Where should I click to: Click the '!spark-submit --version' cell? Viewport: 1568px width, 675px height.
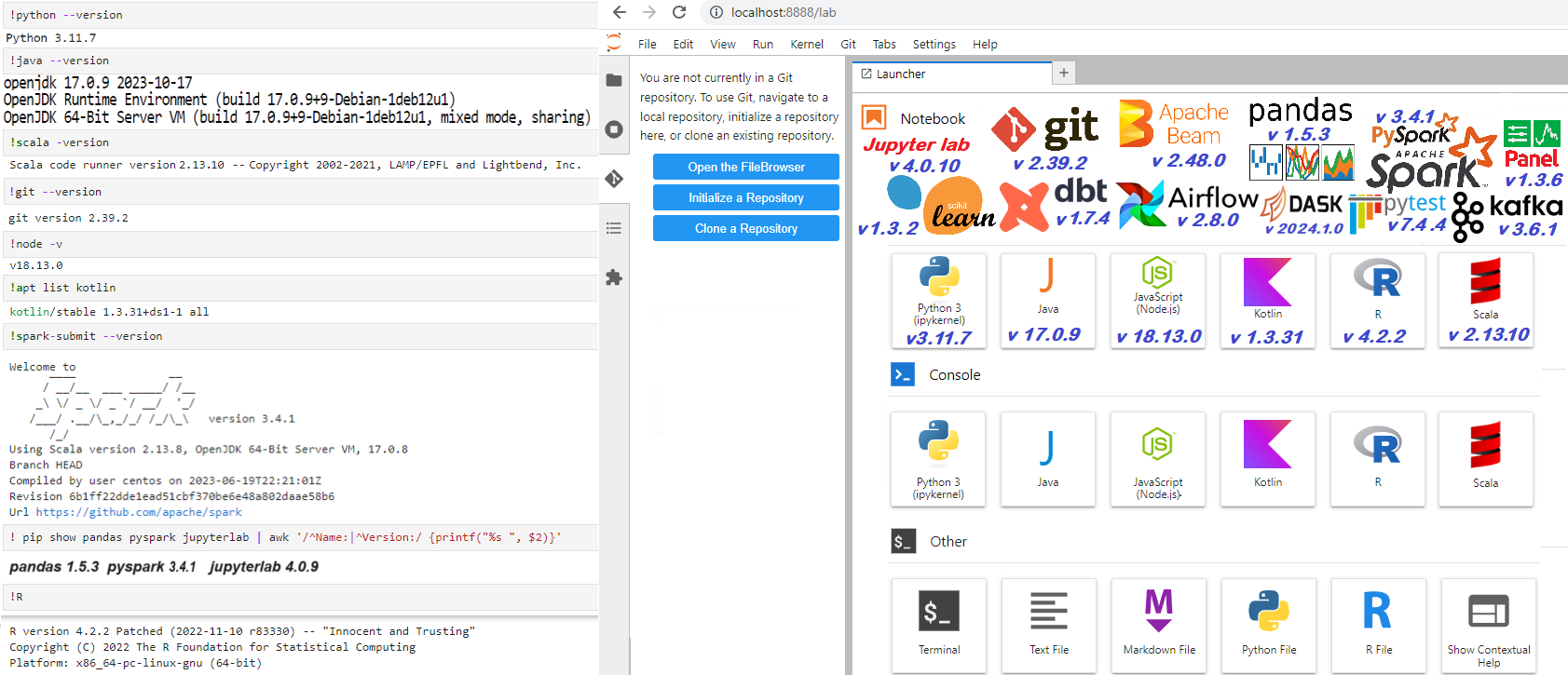click(x=299, y=336)
